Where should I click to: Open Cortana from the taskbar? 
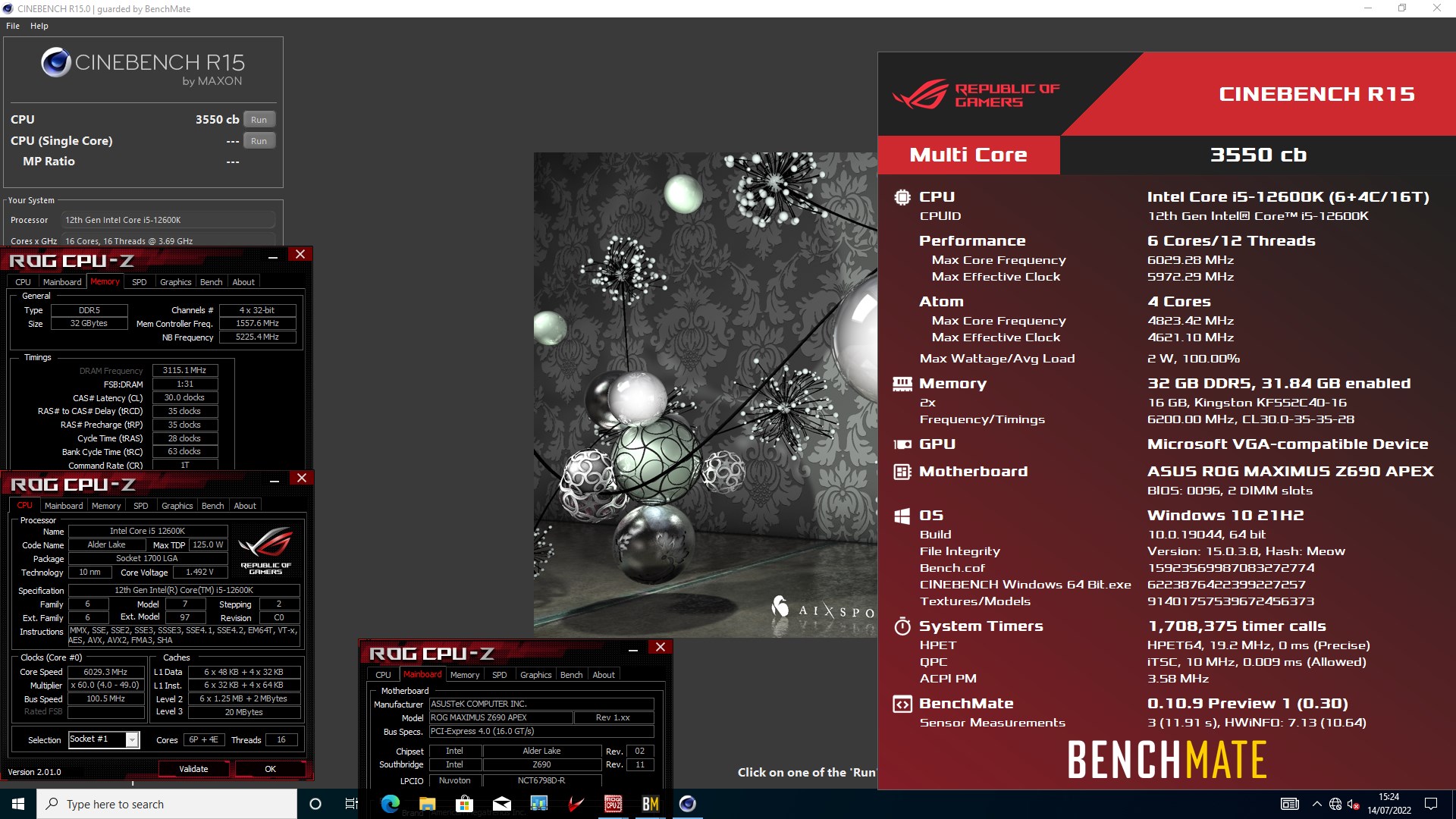[315, 804]
